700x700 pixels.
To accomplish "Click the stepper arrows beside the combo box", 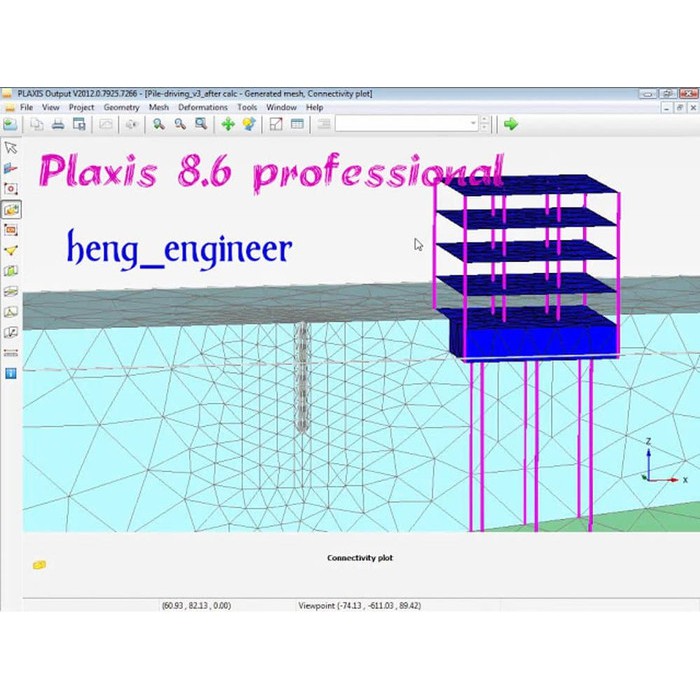I will (484, 124).
